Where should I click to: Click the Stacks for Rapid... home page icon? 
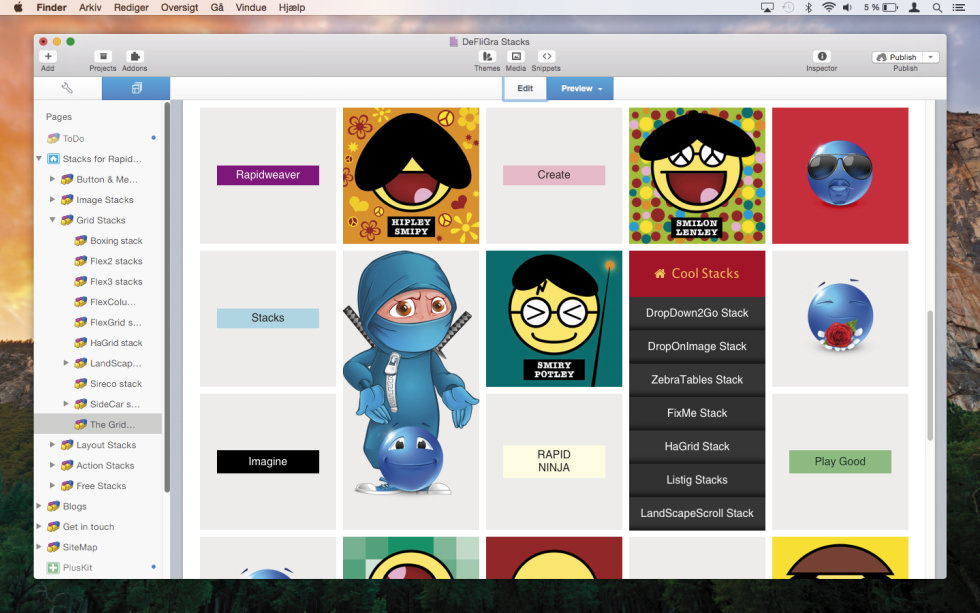click(x=53, y=159)
